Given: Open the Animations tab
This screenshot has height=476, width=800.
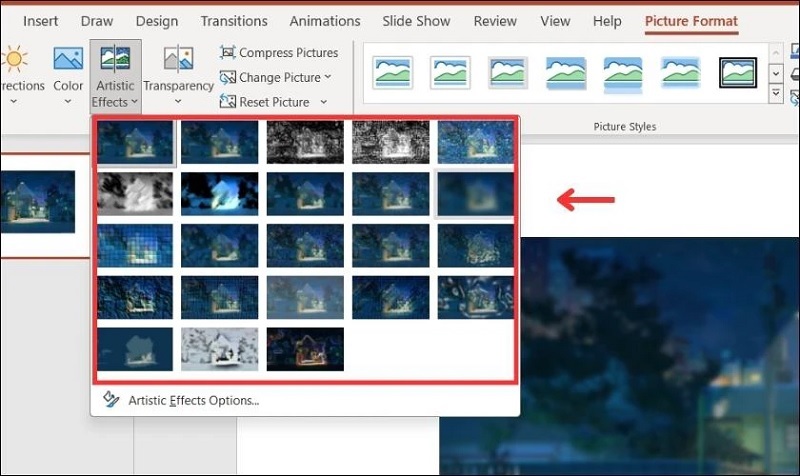Looking at the screenshot, I should (x=324, y=21).
